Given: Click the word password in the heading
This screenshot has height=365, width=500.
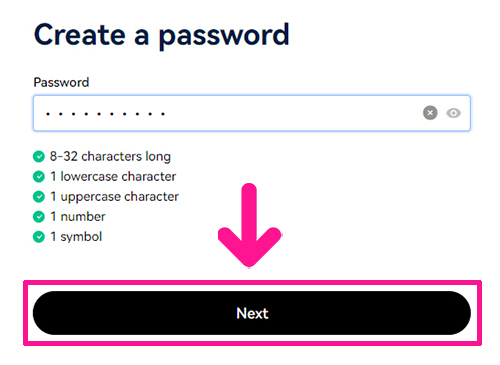Looking at the screenshot, I should point(224,36).
